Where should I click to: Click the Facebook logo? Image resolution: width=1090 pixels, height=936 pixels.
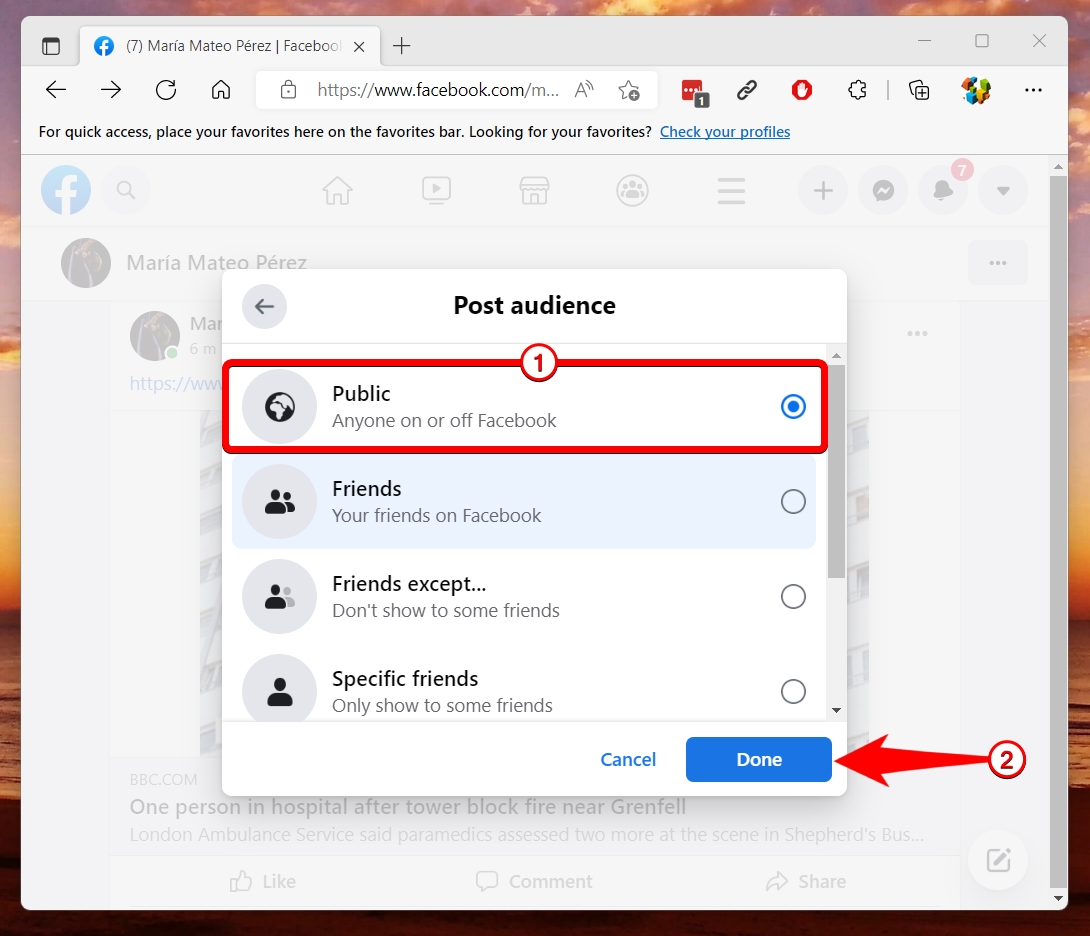pyautogui.click(x=66, y=190)
